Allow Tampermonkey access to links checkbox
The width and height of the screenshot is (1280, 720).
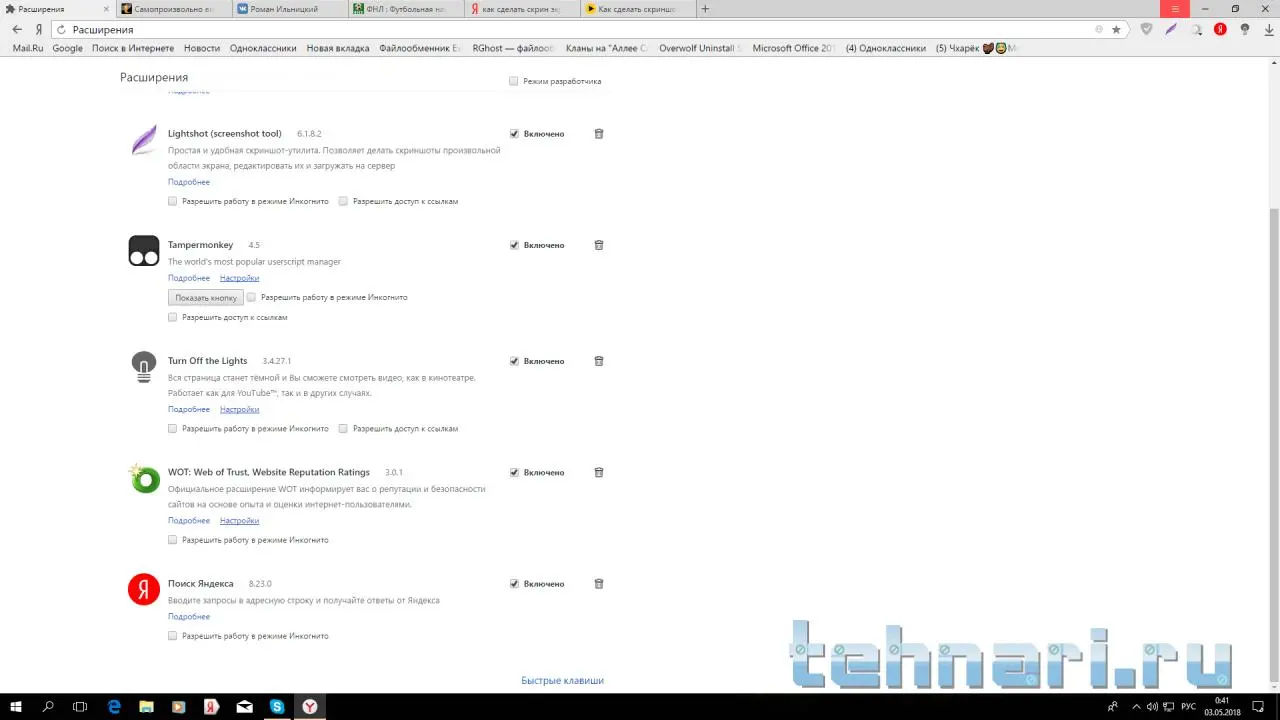tap(173, 317)
